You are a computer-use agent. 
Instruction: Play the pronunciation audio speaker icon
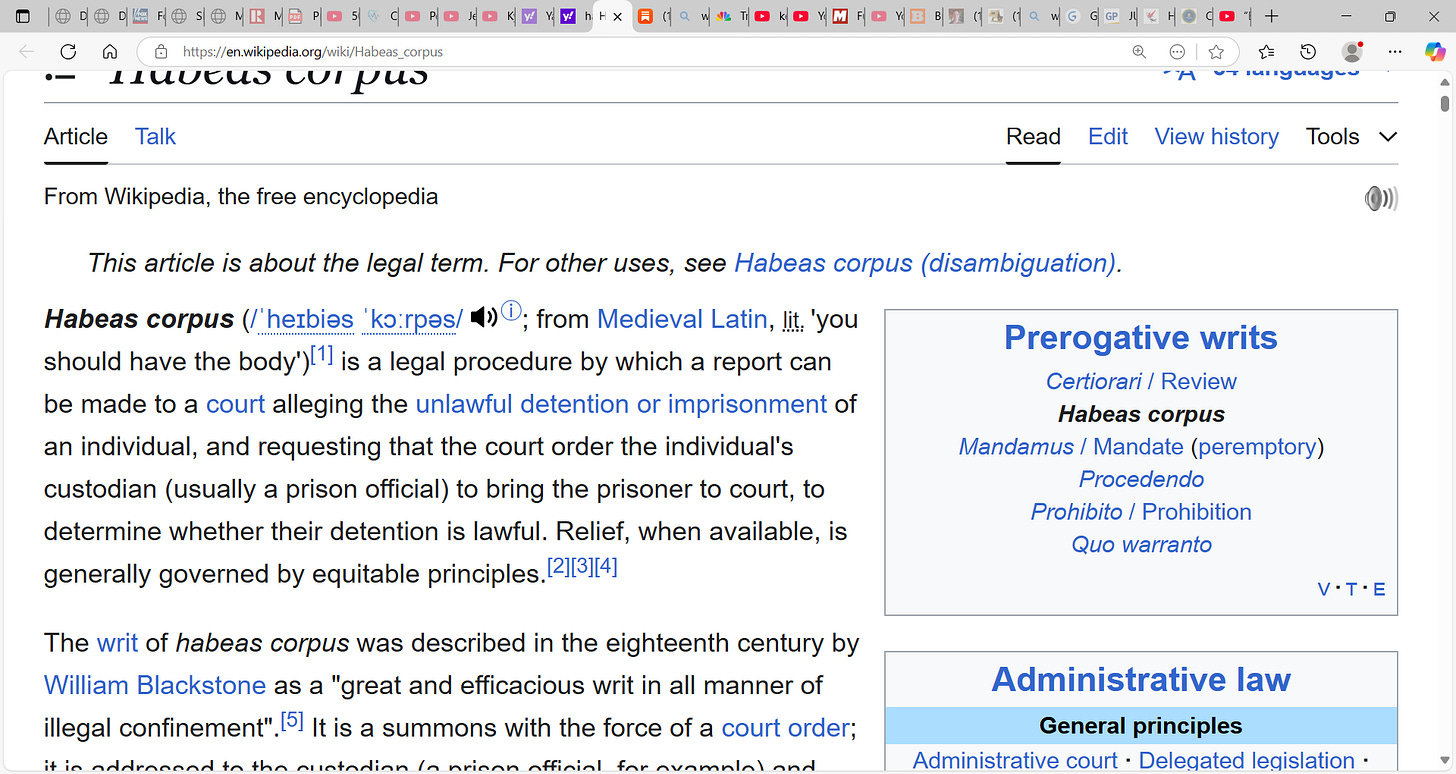[x=484, y=318]
